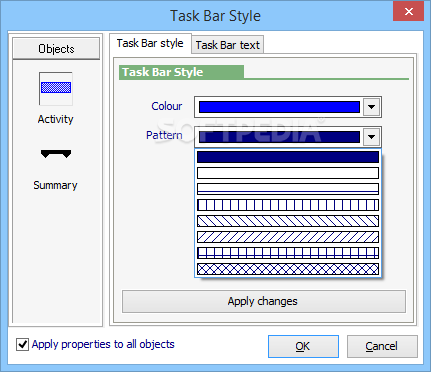The image size is (431, 372).
Task: Click the Summary label text
Action: pos(55,185)
